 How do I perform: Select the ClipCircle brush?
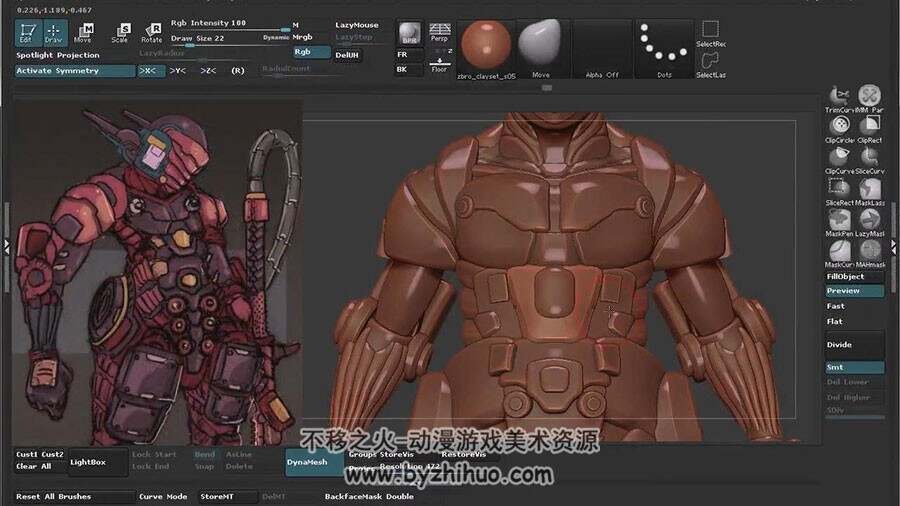[840, 129]
